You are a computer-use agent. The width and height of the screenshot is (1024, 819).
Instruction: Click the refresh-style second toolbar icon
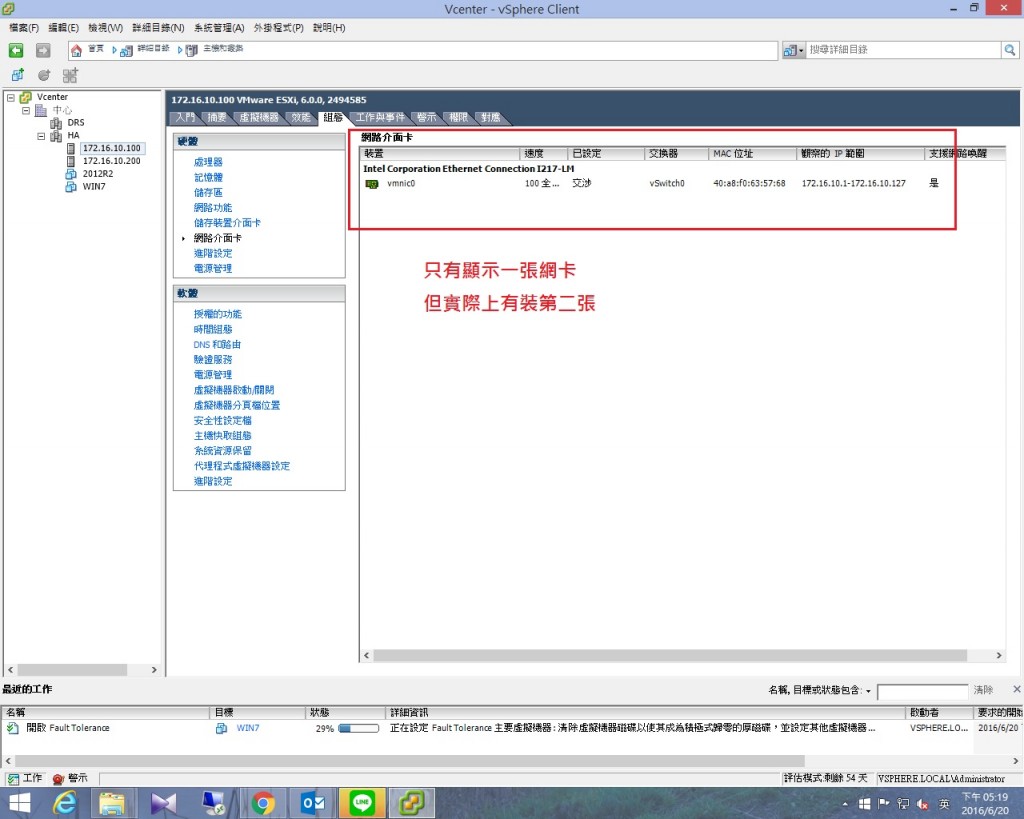click(x=44, y=75)
